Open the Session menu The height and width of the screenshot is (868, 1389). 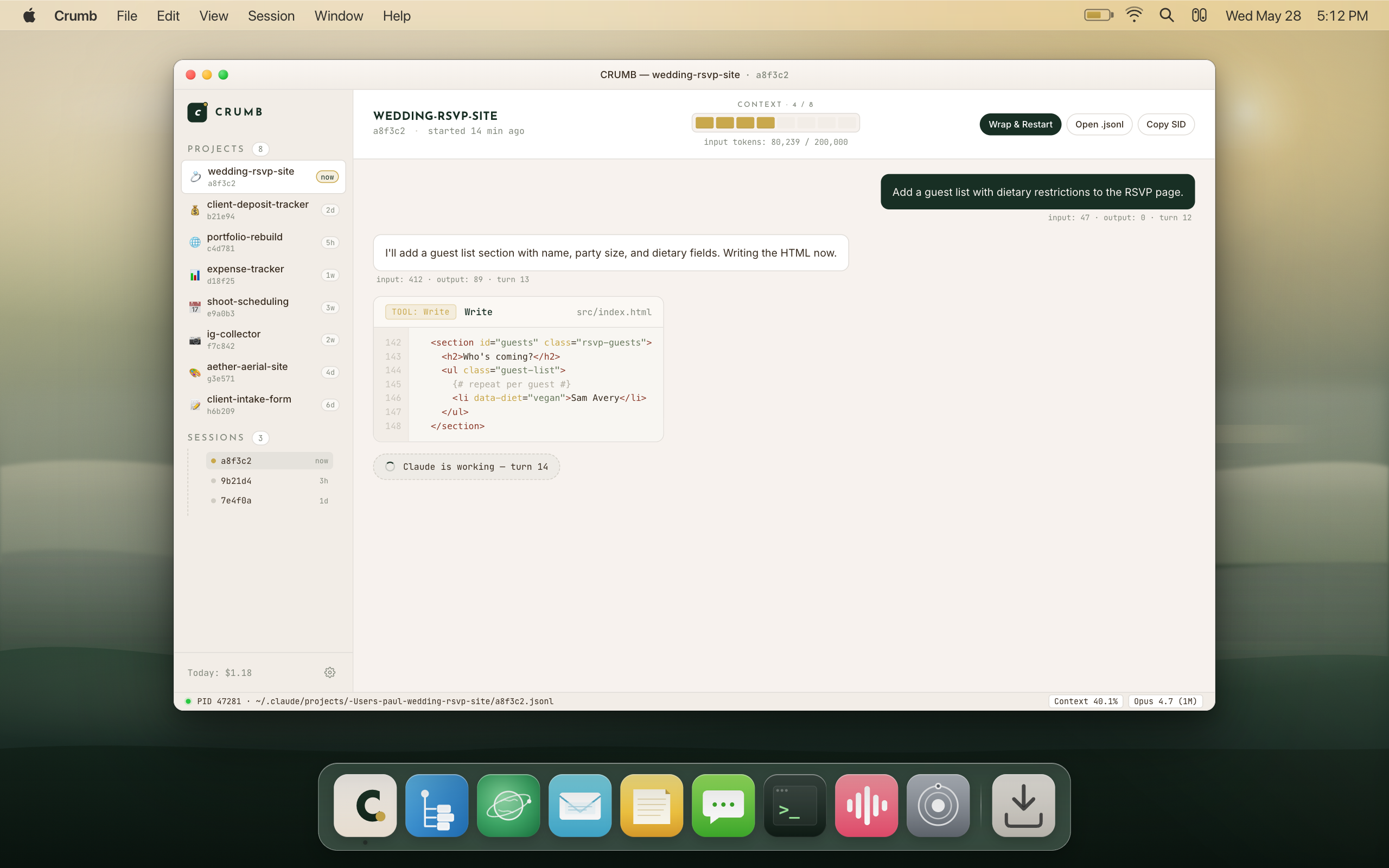click(x=271, y=16)
